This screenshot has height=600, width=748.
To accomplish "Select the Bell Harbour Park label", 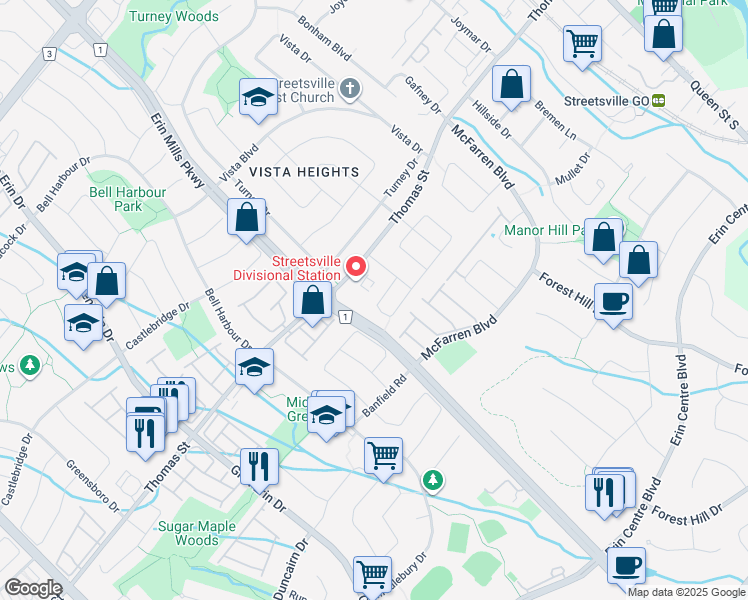I will pyautogui.click(x=128, y=199).
